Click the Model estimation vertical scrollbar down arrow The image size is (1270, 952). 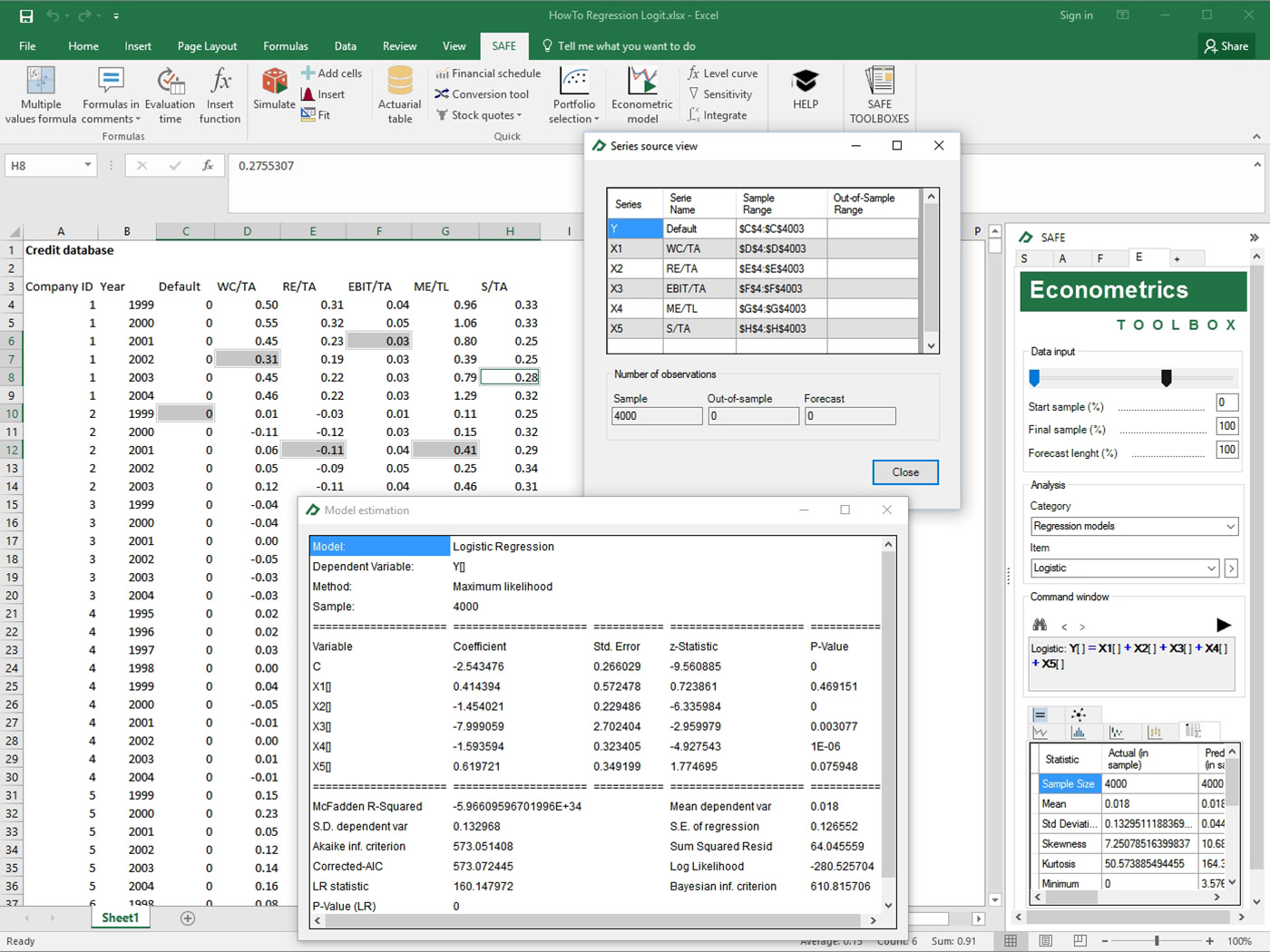click(888, 905)
